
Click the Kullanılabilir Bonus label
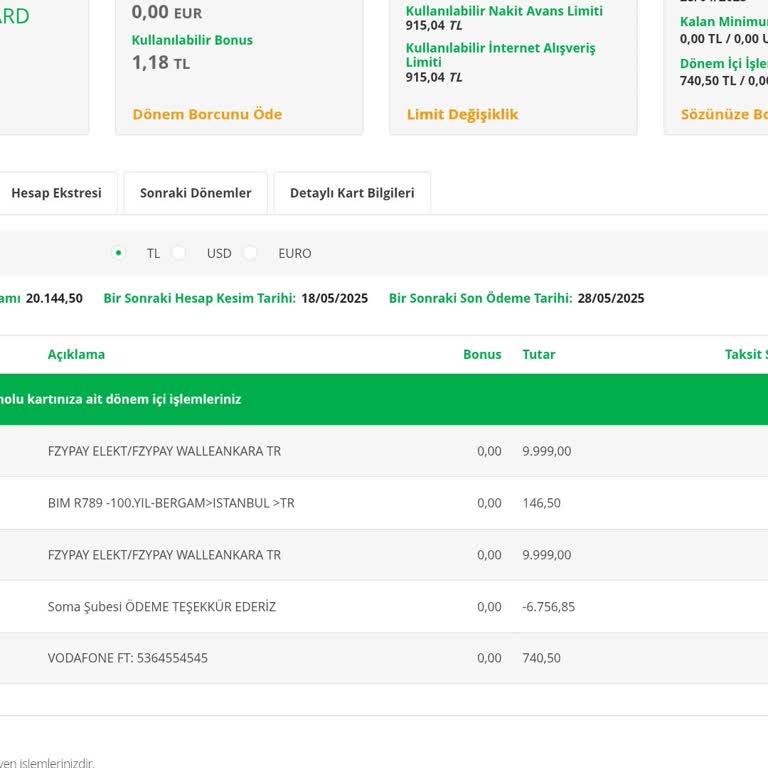pyautogui.click(x=192, y=40)
